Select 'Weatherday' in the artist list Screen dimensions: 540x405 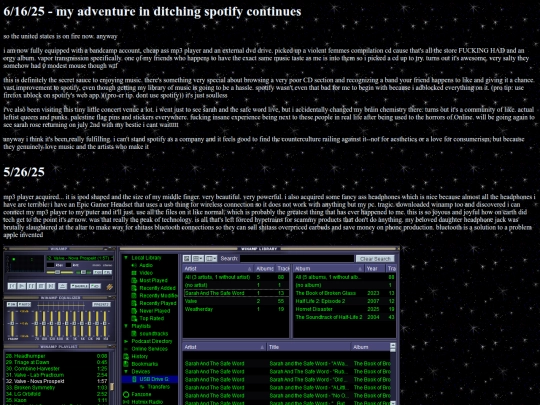236,309
